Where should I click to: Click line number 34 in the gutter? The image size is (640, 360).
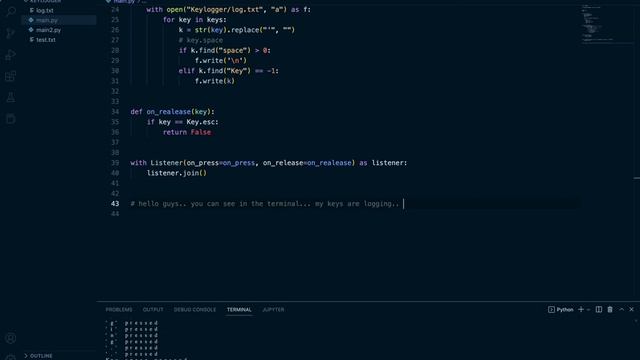115,111
